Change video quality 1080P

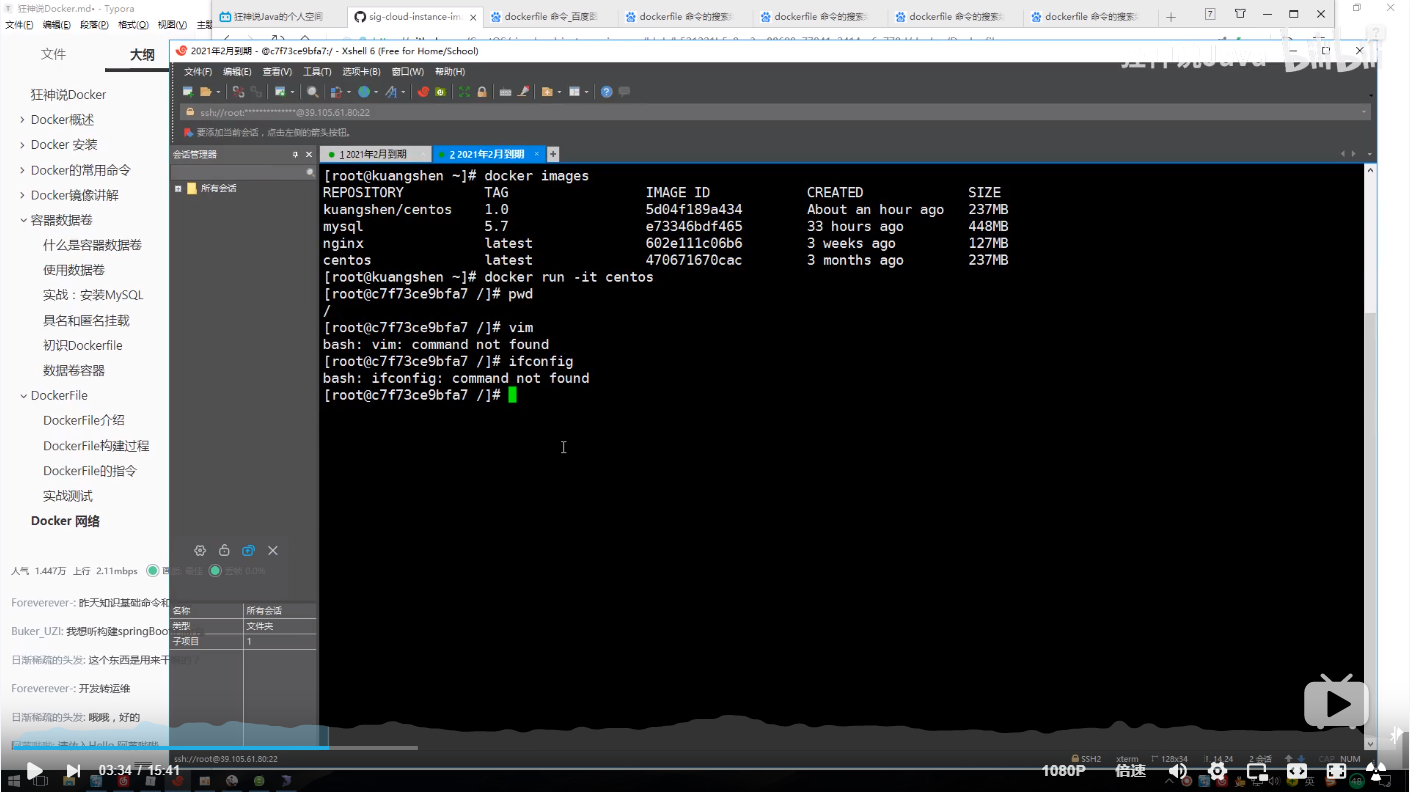(x=1063, y=771)
